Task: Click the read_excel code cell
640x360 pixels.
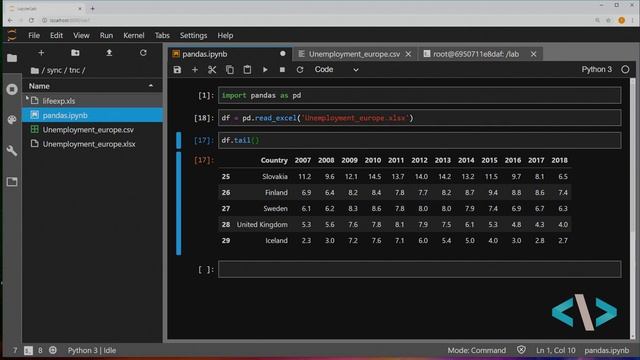Action: pos(420,118)
